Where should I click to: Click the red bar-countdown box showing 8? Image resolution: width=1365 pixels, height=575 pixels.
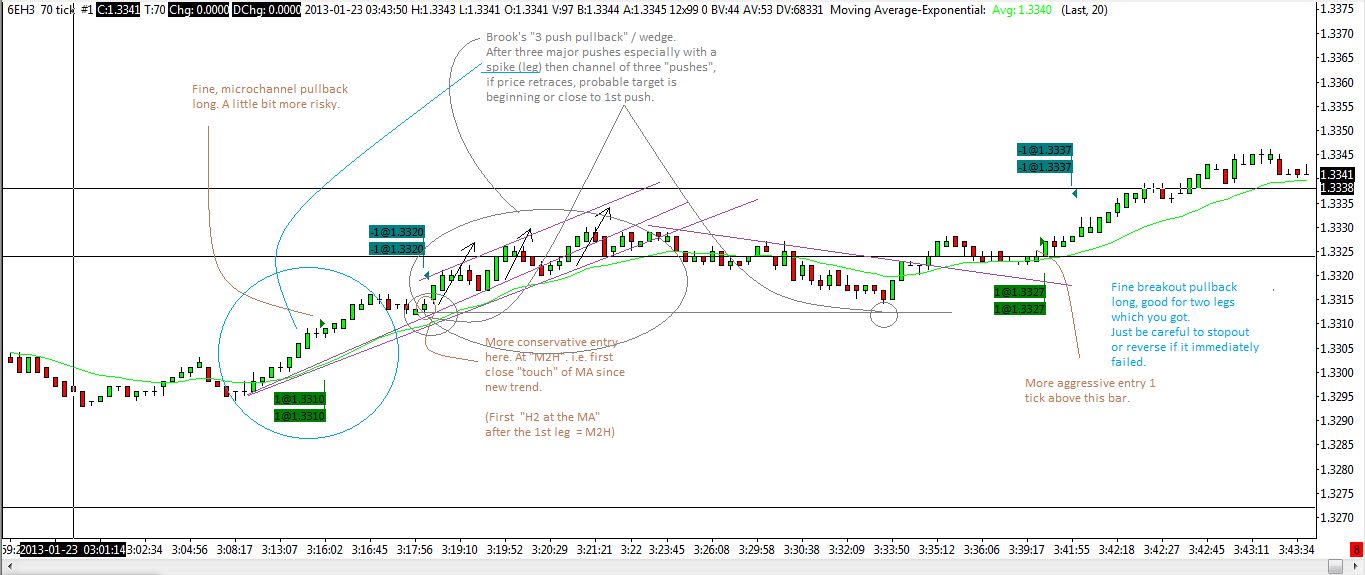click(1357, 549)
